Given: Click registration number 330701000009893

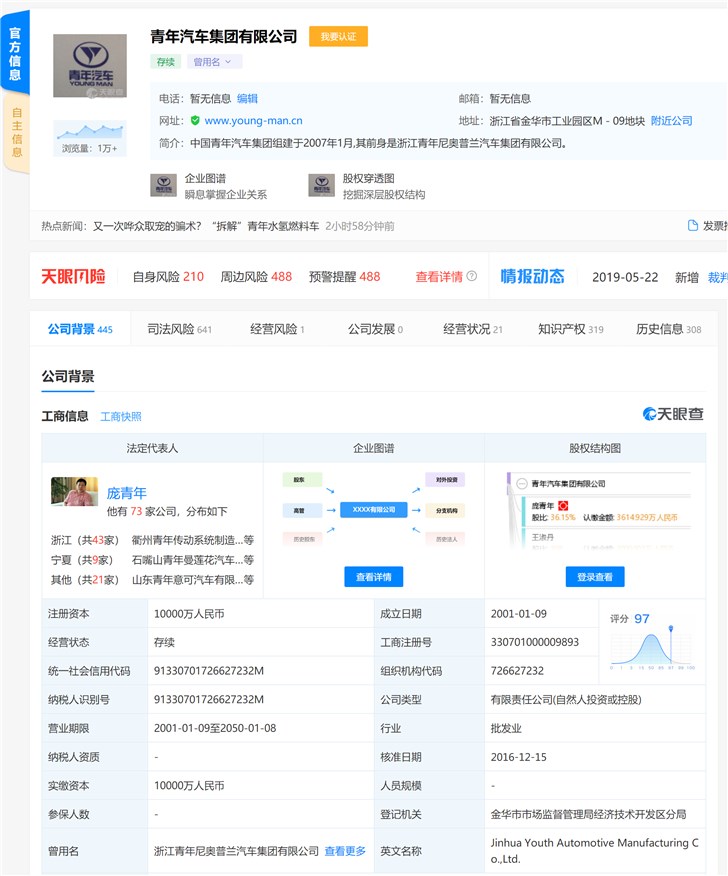Looking at the screenshot, I should (535, 642).
